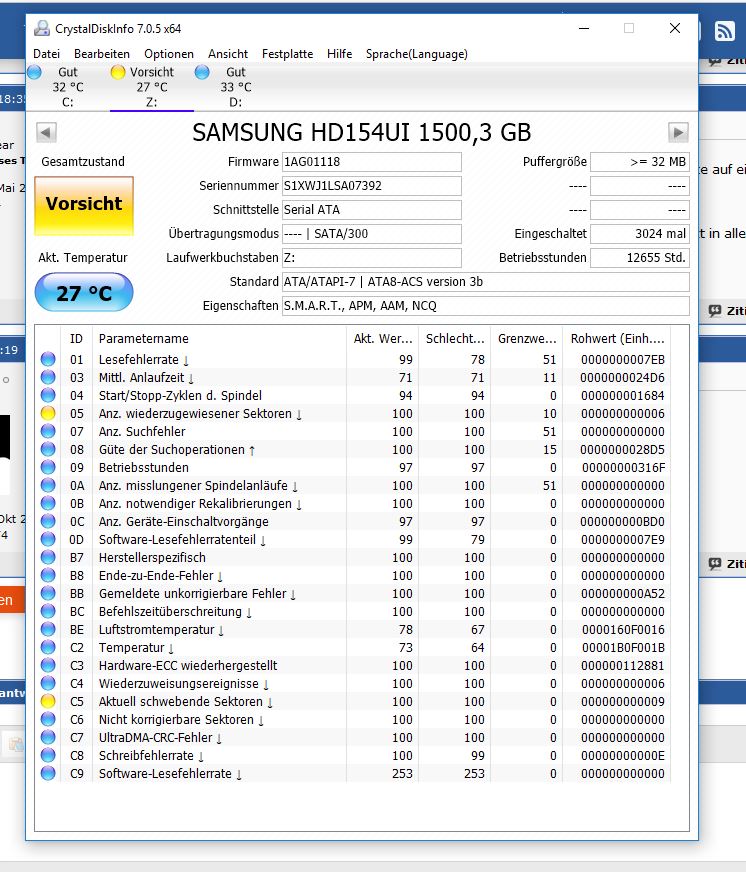Click the SAMSUNG HD154UI 1500,3 GB title
The image size is (746, 872).
click(362, 132)
